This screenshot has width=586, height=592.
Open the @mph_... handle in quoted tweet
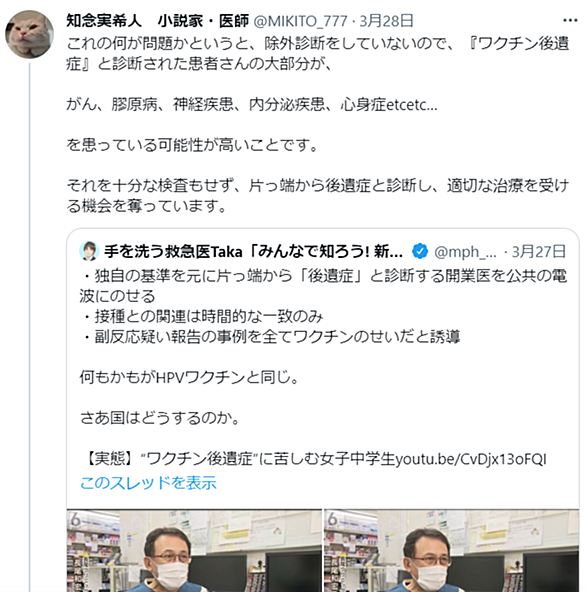pos(465,251)
